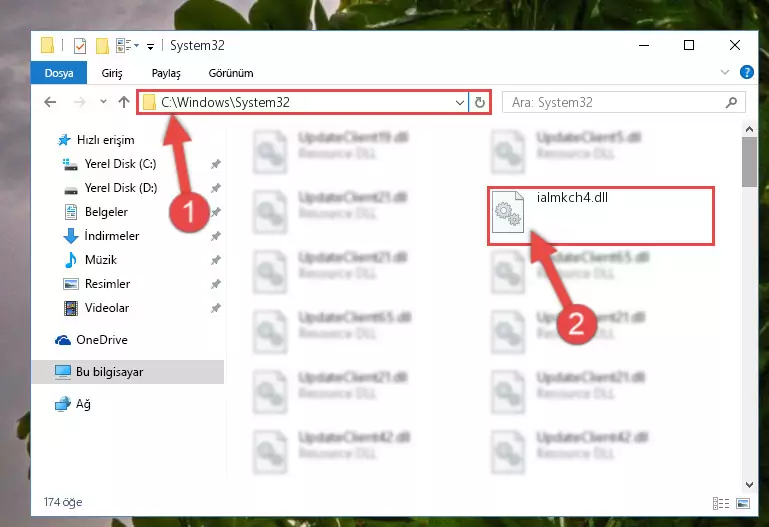
Task: Click the scrollbar down arrow
Action: [749, 484]
